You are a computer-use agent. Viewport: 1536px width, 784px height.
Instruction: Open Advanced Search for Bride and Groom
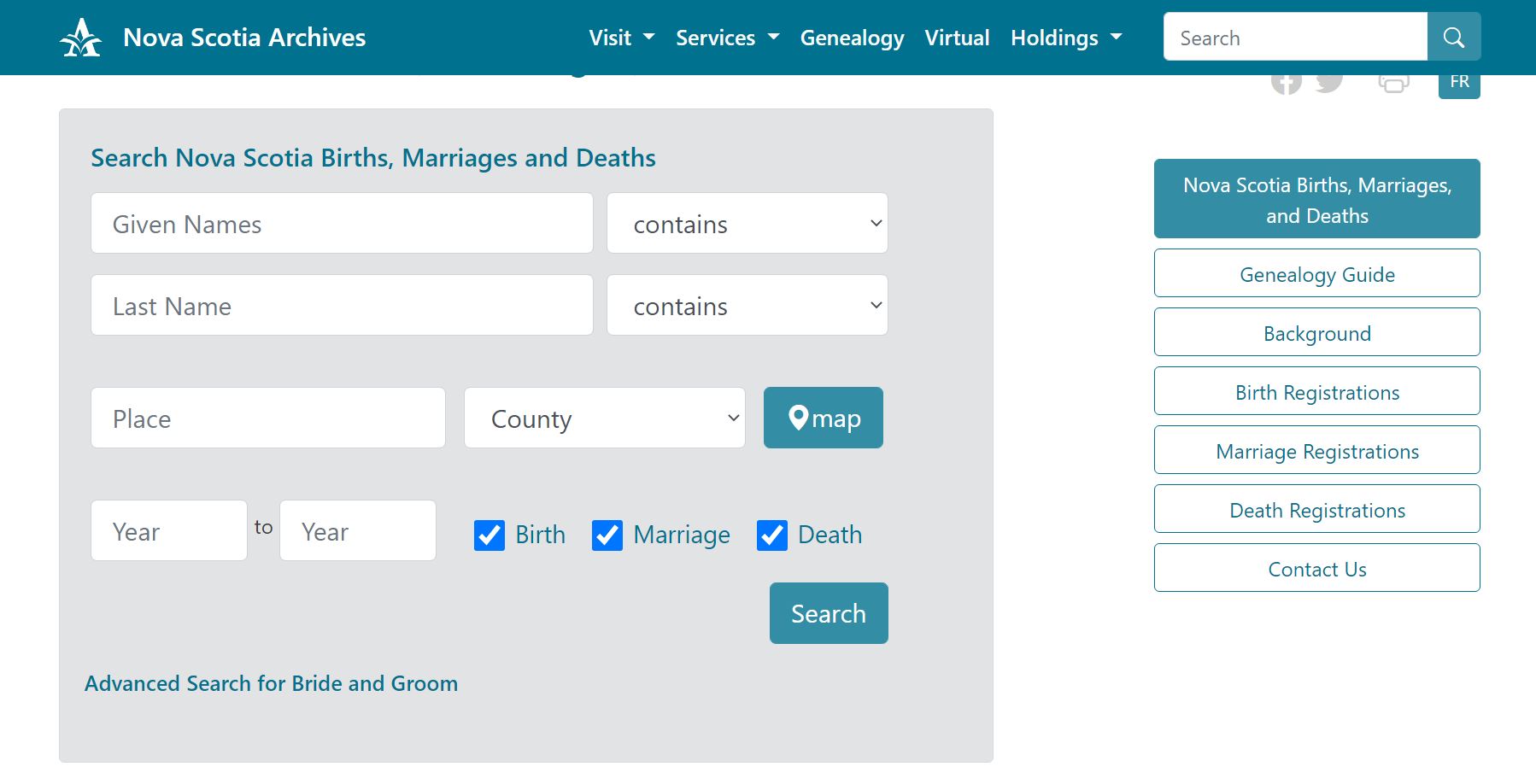[271, 683]
